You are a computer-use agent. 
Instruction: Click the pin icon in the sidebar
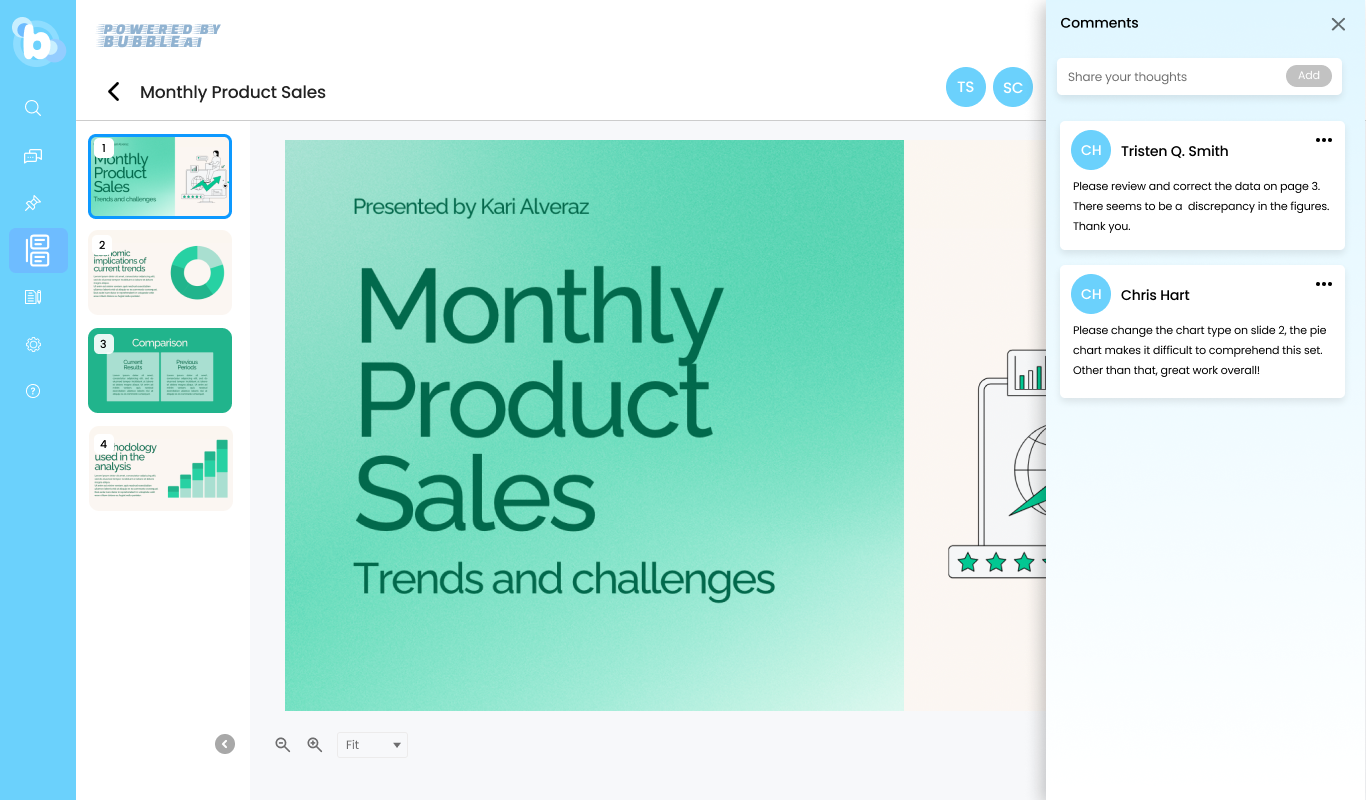click(33, 204)
